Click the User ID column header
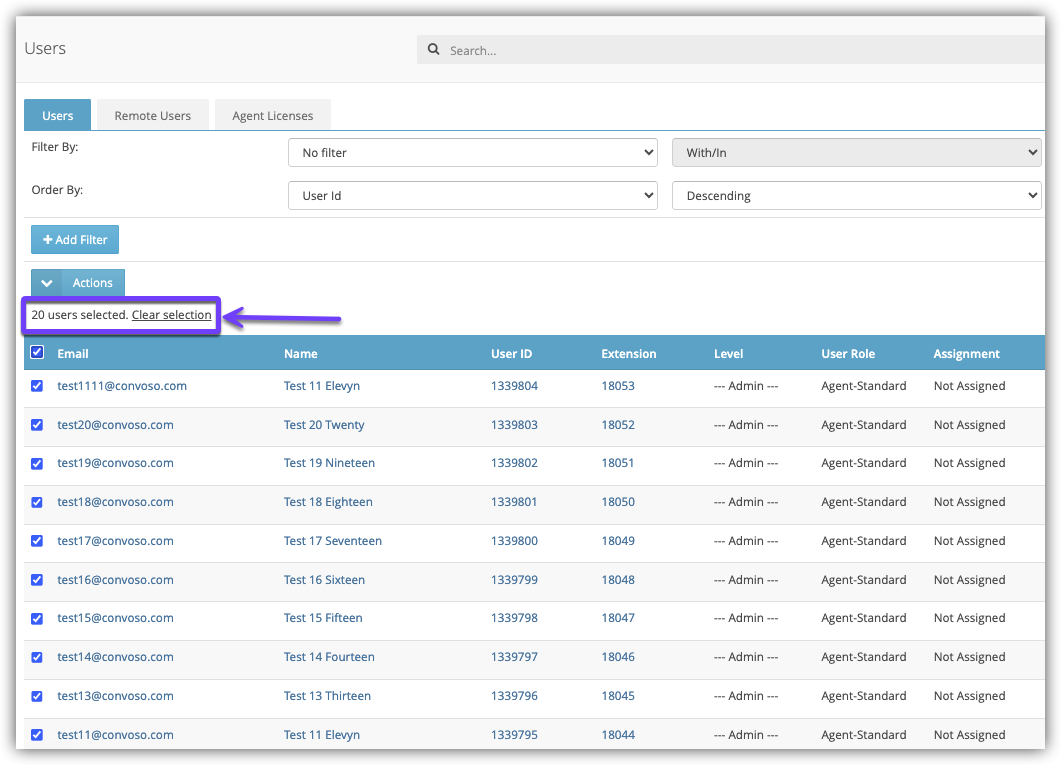This screenshot has height=765, width=1061. 512,354
